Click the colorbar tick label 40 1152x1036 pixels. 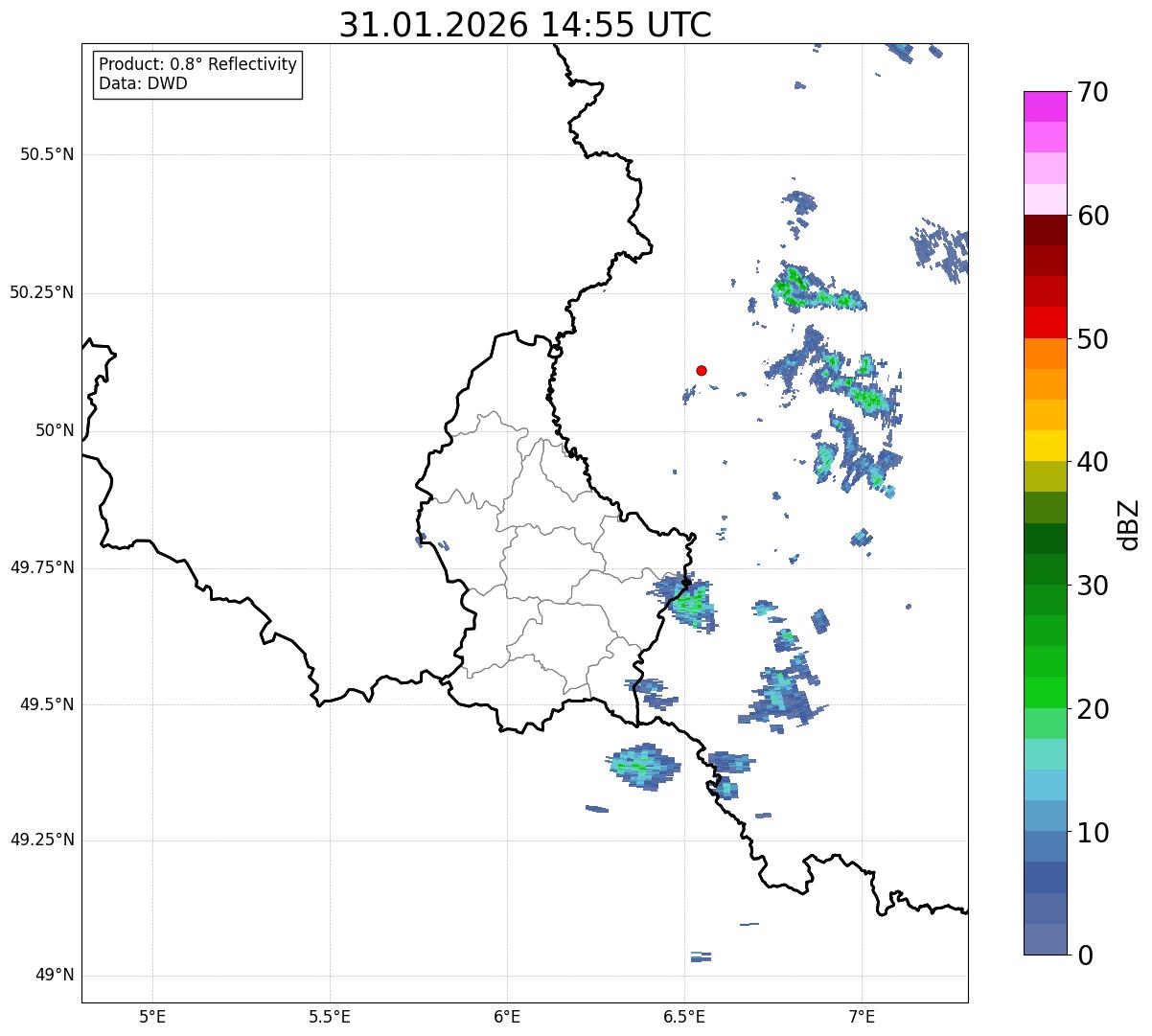click(1093, 462)
